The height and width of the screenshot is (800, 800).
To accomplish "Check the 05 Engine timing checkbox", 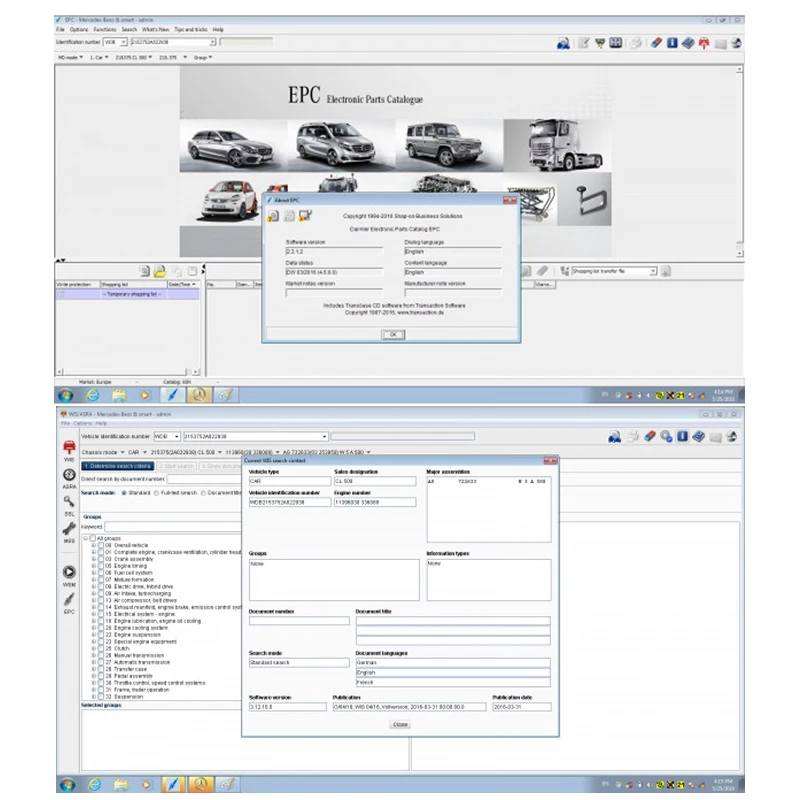I will coord(101,566).
